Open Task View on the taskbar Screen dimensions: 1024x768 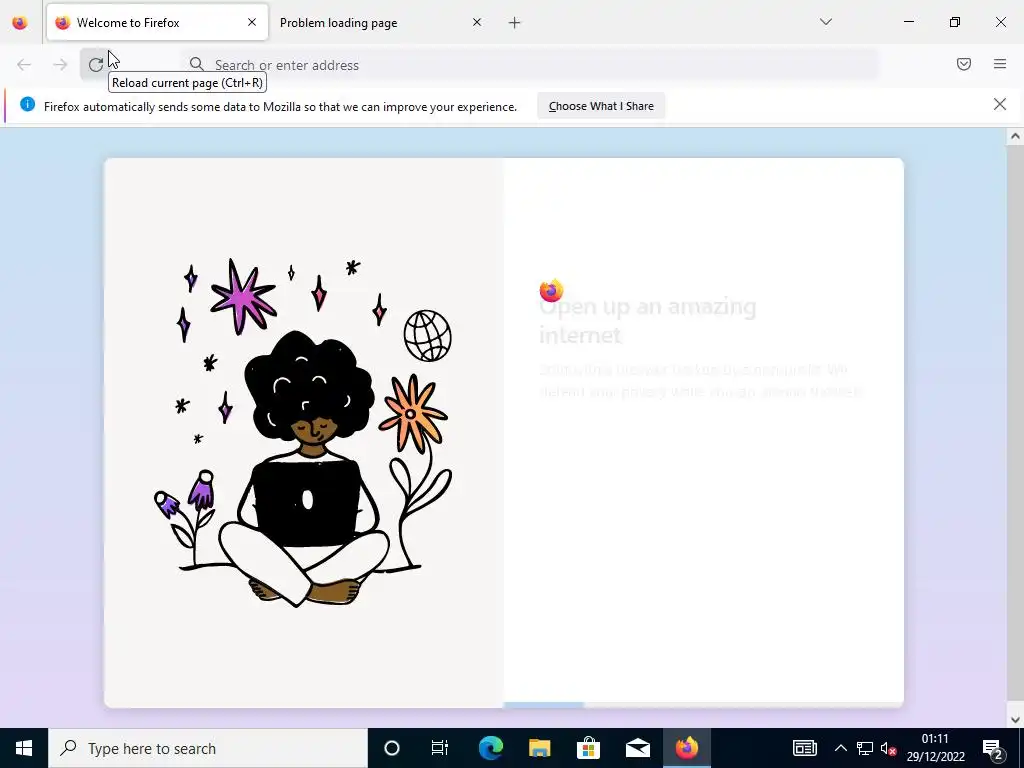[440, 748]
